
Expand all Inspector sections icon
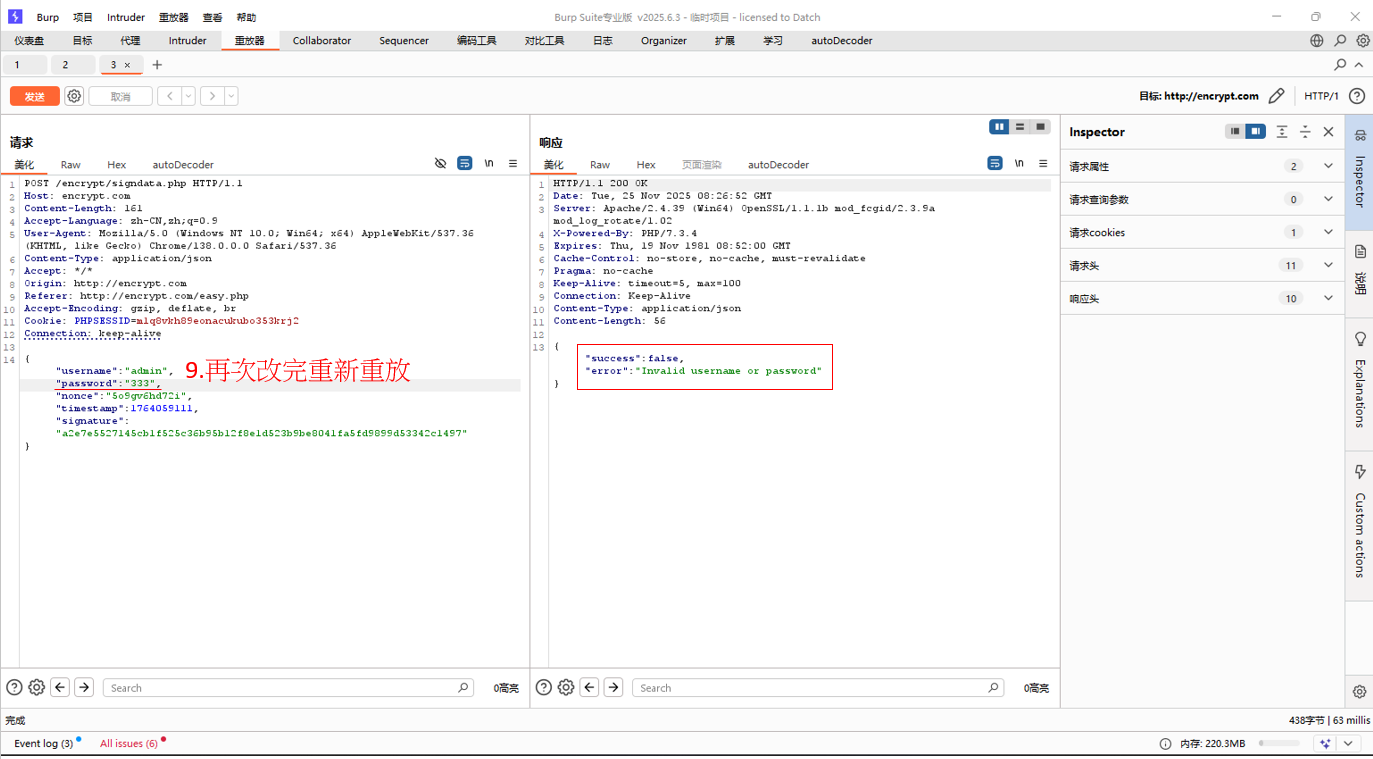[1282, 131]
